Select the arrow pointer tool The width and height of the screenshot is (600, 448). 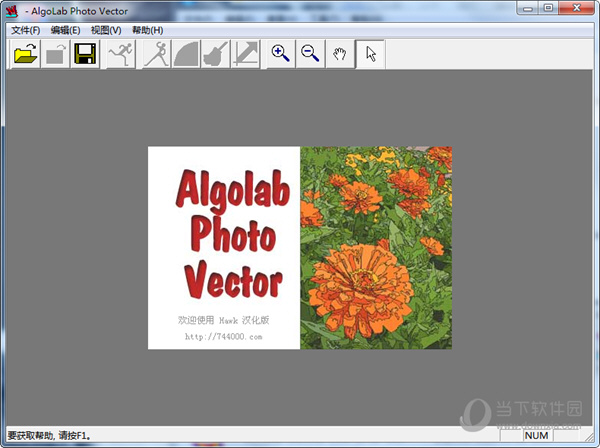tap(370, 54)
